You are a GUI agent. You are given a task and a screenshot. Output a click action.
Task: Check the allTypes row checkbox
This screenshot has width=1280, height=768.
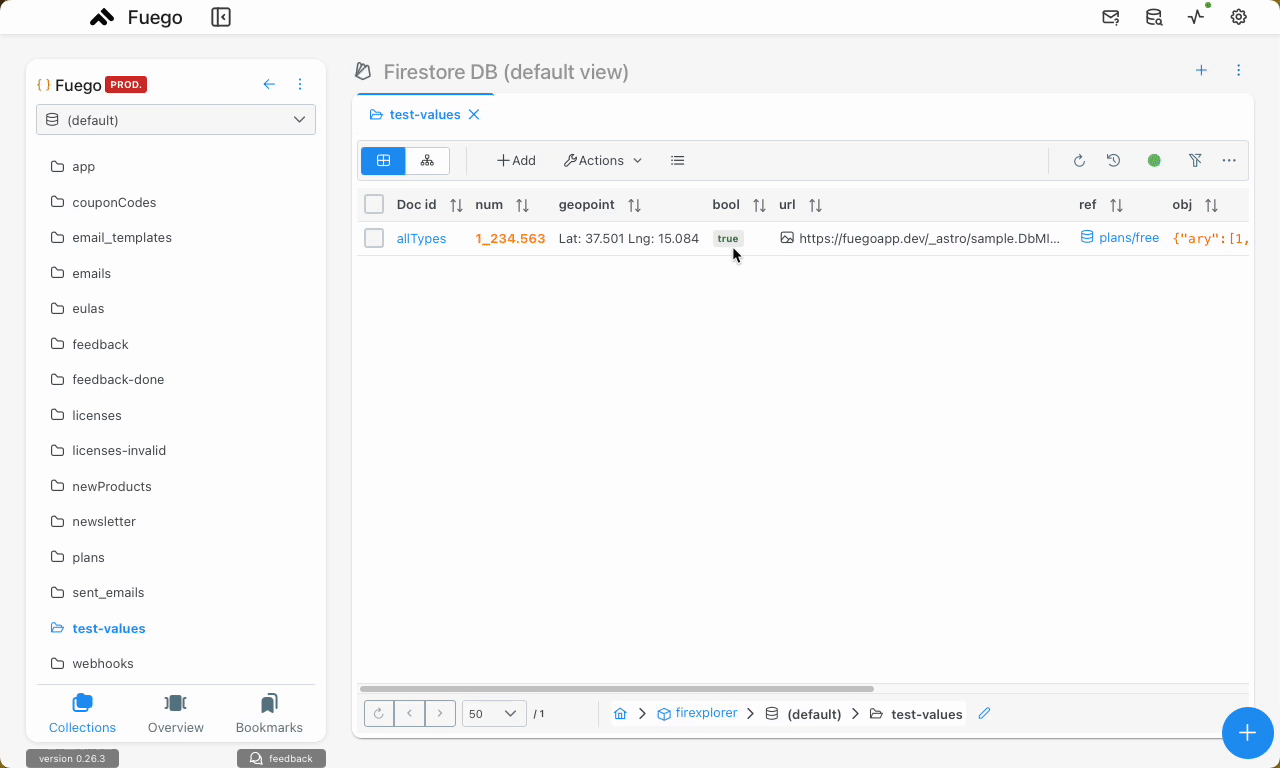pyautogui.click(x=374, y=238)
